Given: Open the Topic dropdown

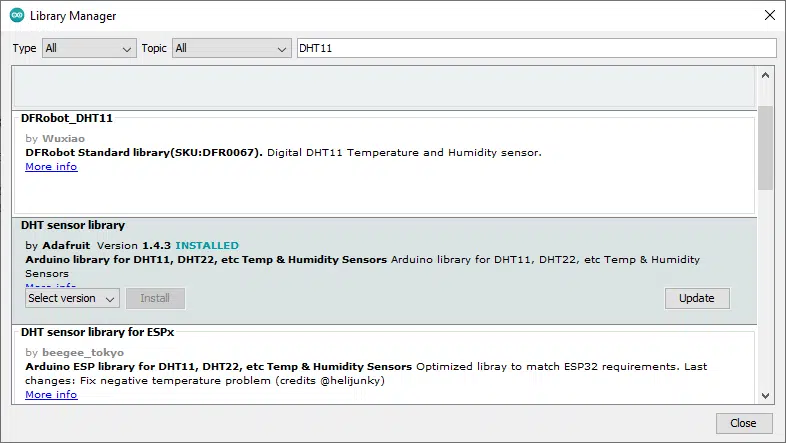Looking at the screenshot, I should 232,49.
